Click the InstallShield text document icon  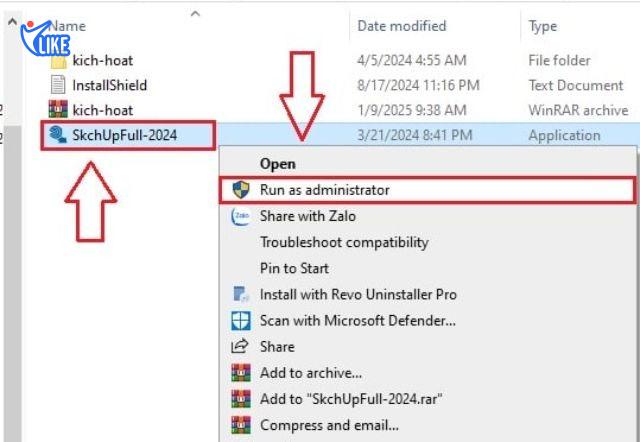click(58, 85)
